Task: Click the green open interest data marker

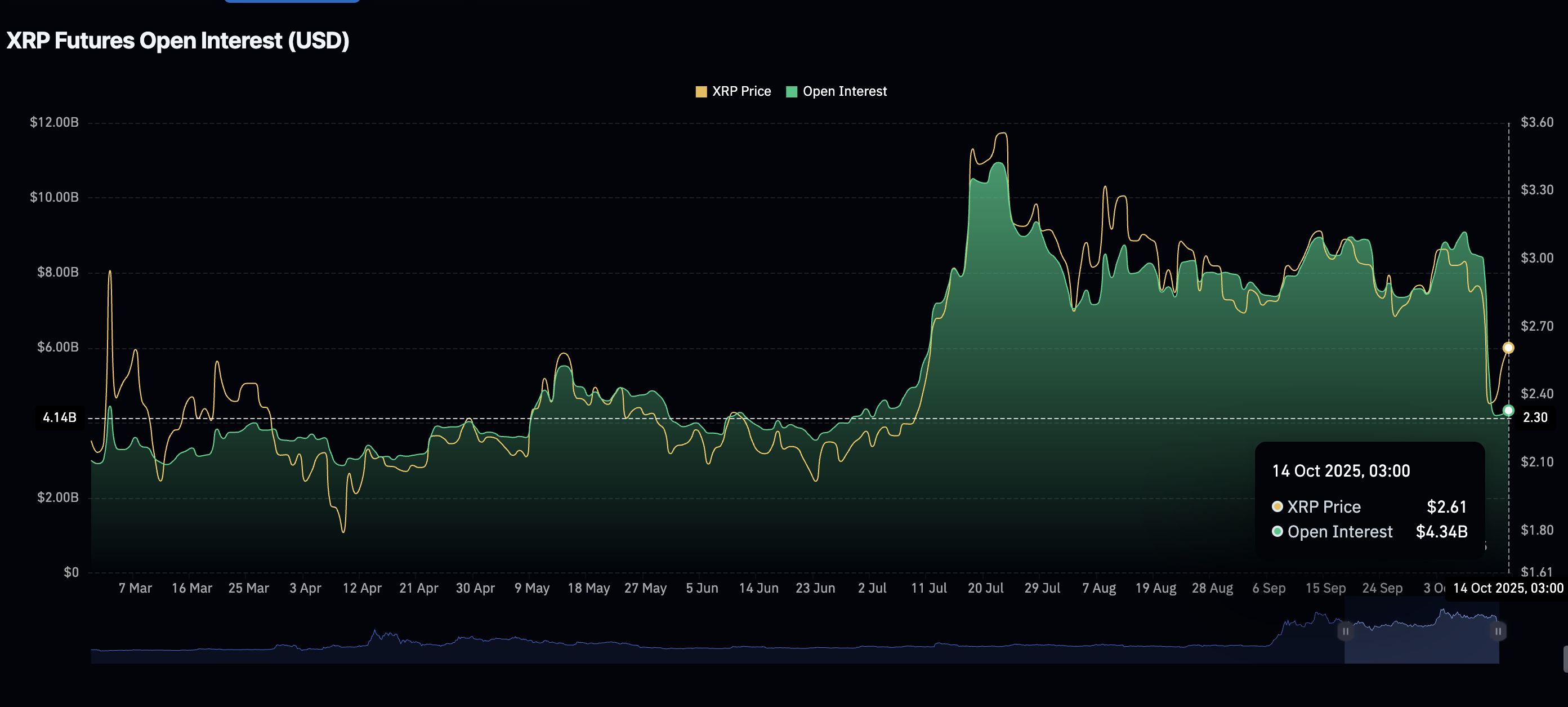Action: pyautogui.click(x=1508, y=411)
